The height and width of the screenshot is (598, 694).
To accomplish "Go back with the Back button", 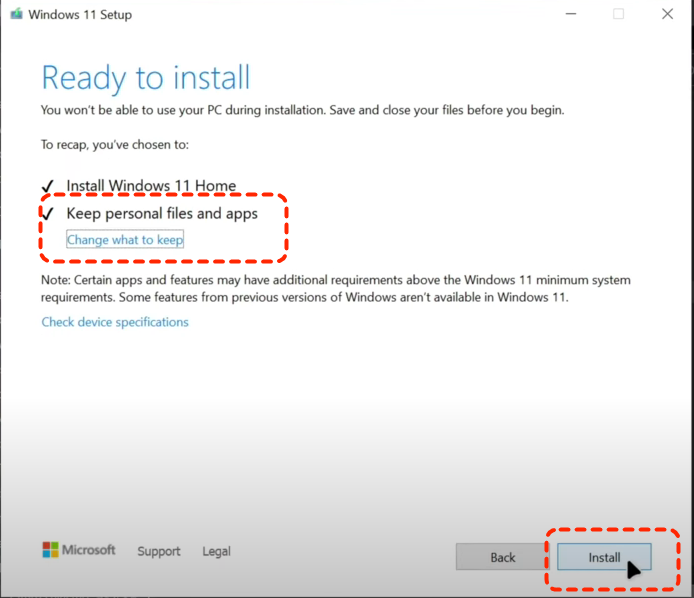I will click(x=502, y=557).
